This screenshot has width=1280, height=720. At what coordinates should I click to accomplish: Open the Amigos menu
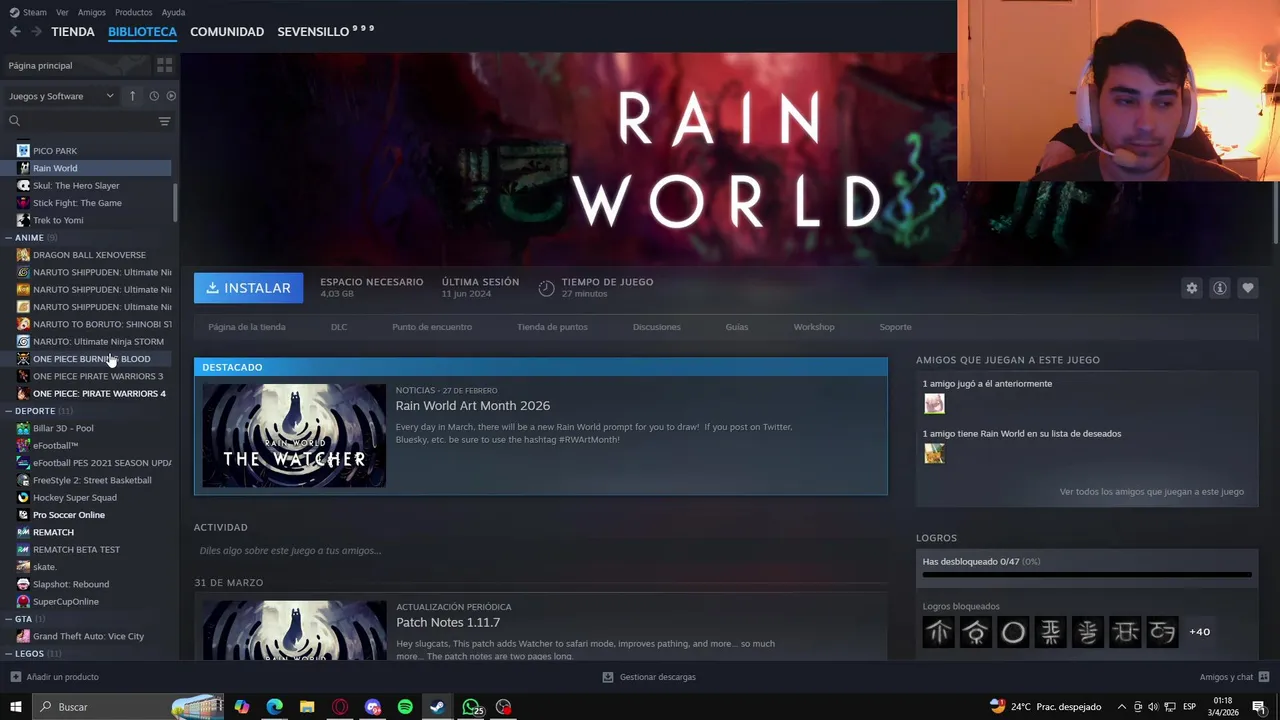point(92,12)
